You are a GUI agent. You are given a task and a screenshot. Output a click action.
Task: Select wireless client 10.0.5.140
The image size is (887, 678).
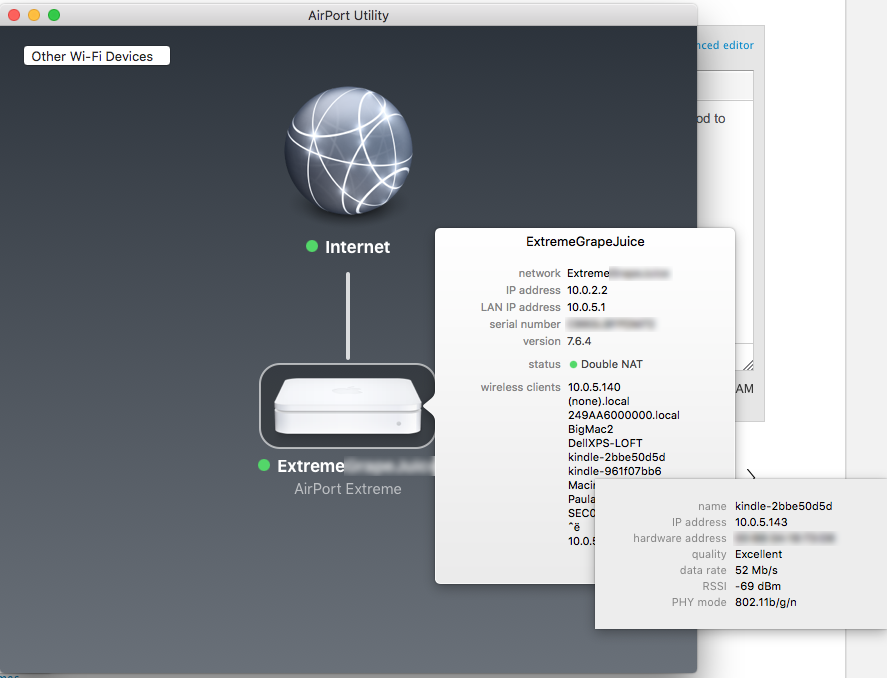pyautogui.click(x=594, y=387)
